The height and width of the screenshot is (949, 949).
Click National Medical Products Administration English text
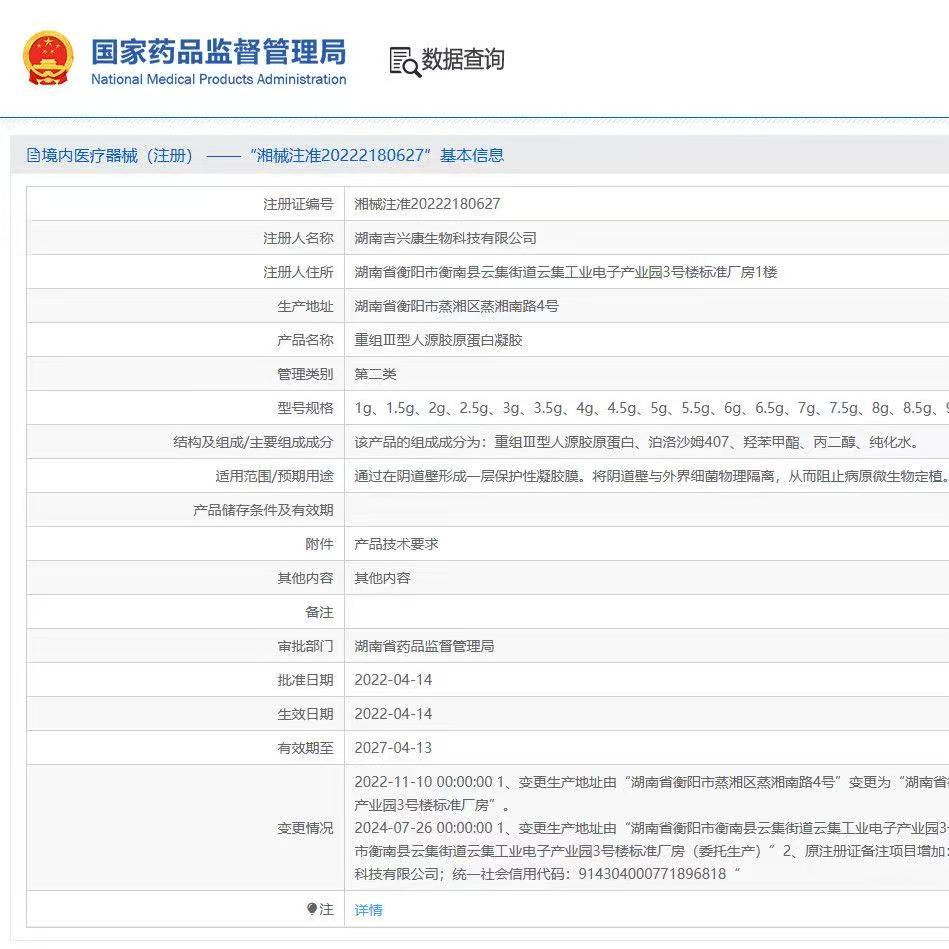pyautogui.click(x=218, y=79)
